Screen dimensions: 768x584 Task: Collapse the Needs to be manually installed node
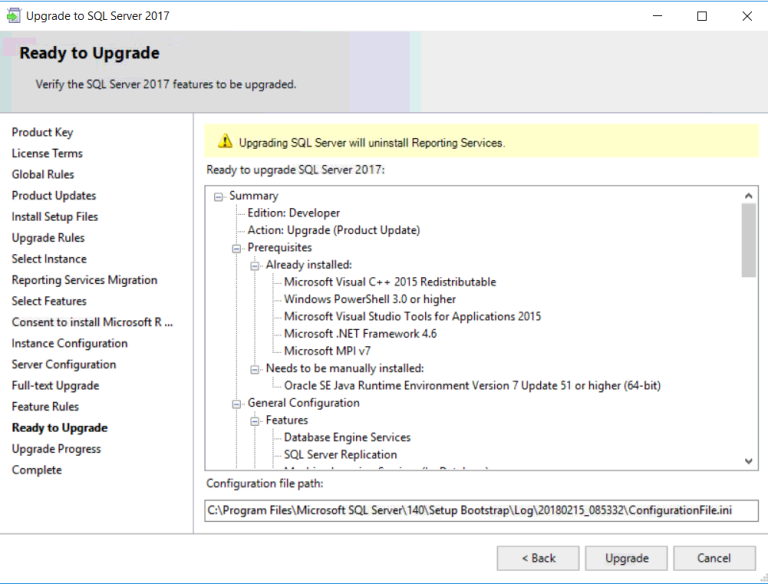pos(255,369)
